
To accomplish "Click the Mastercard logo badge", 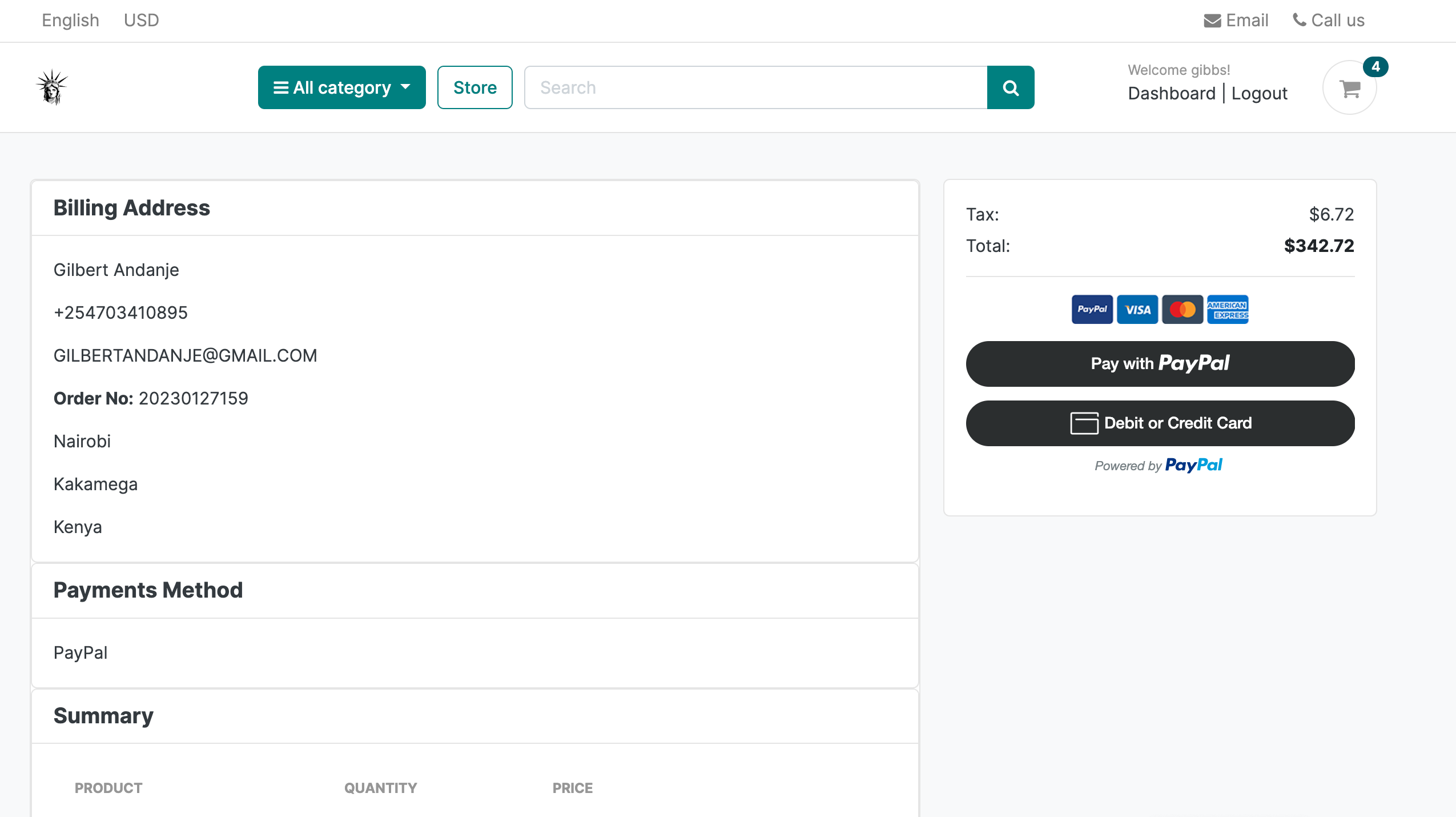I will click(x=1182, y=309).
